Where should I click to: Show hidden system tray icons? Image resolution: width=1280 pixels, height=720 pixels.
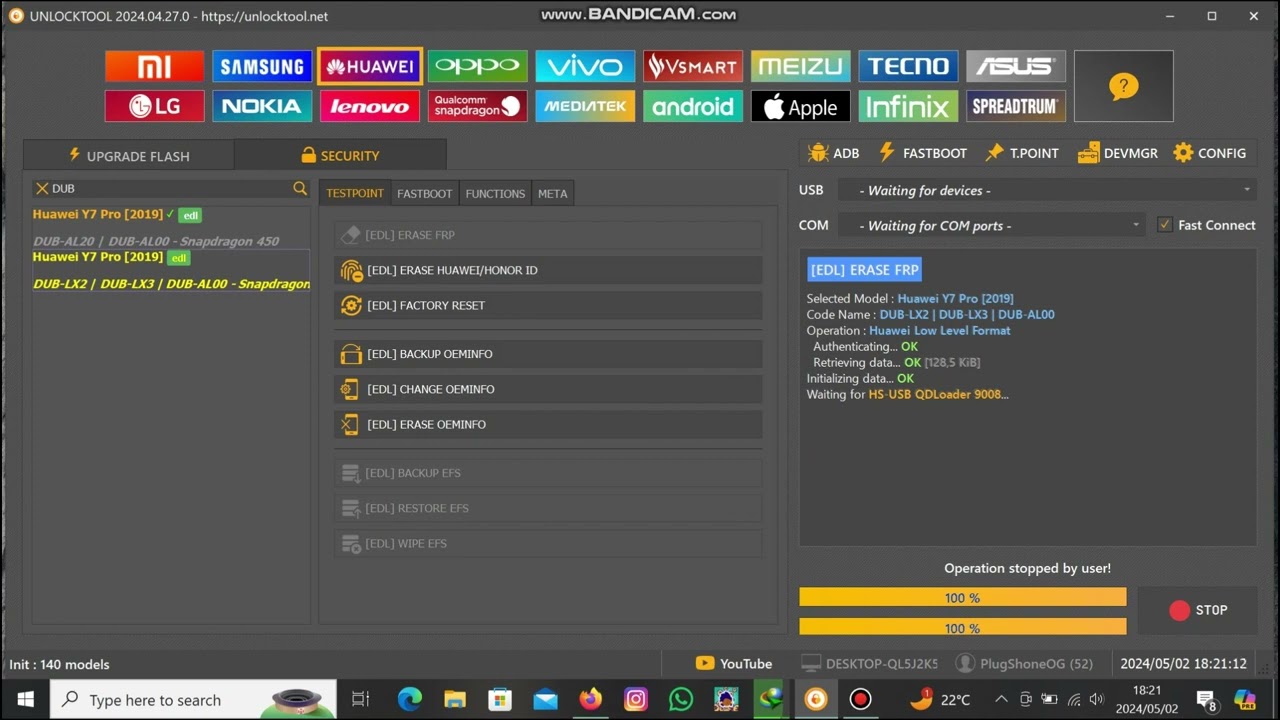pyautogui.click(x=1000, y=699)
